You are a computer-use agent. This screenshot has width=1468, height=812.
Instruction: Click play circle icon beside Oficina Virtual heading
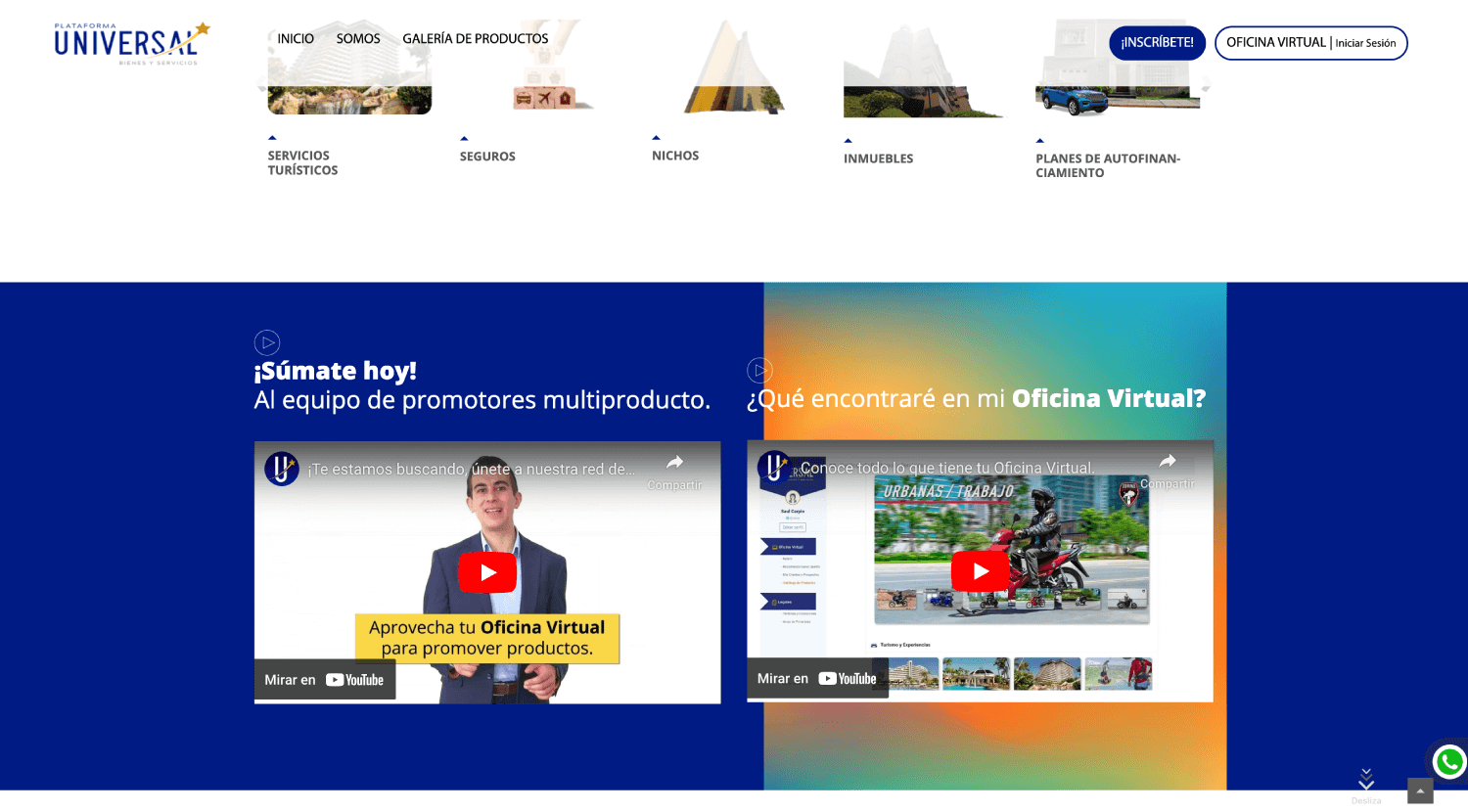759,370
